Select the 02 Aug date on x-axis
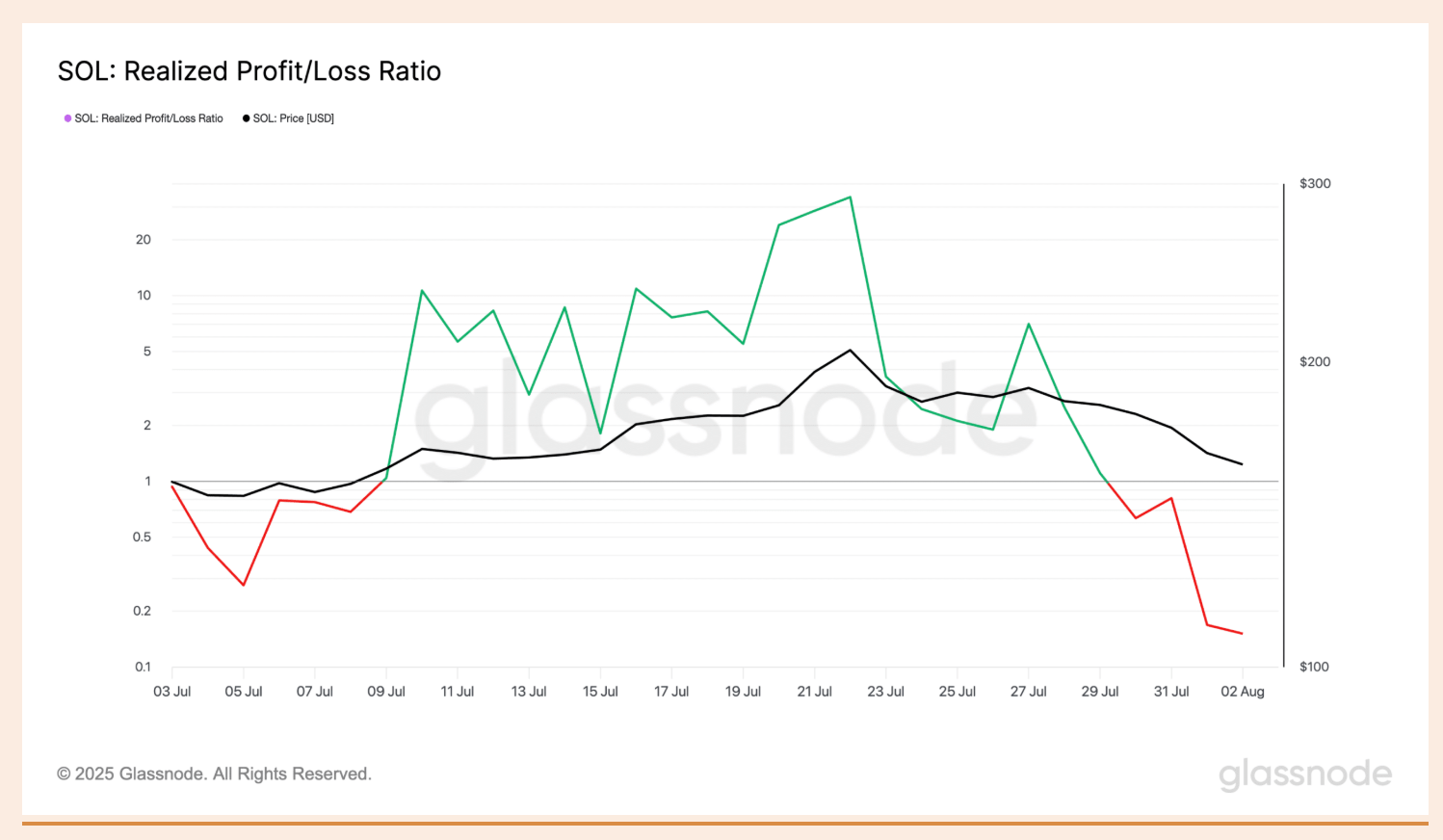This screenshot has height=840, width=1443. coord(1242,692)
